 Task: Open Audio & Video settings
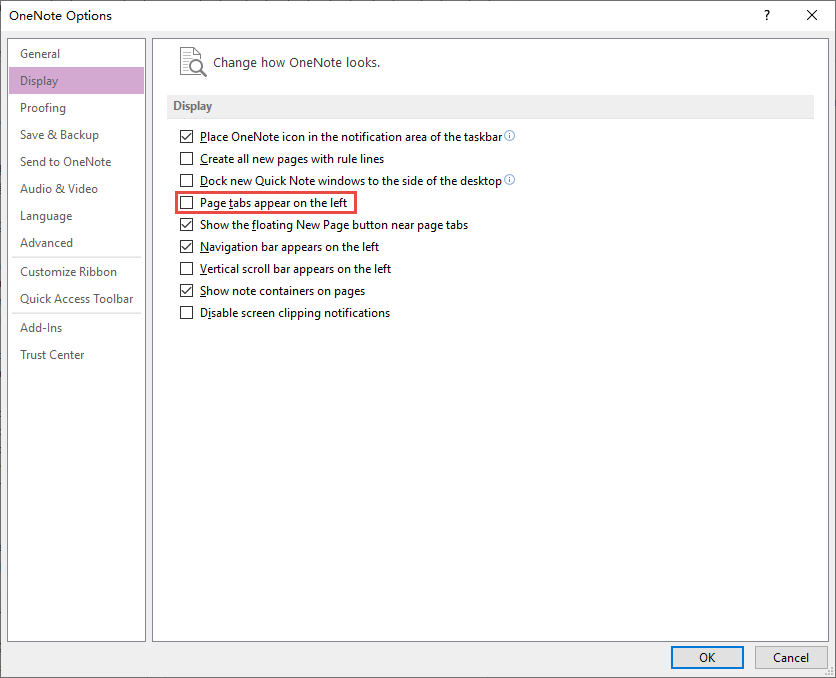pos(76,189)
